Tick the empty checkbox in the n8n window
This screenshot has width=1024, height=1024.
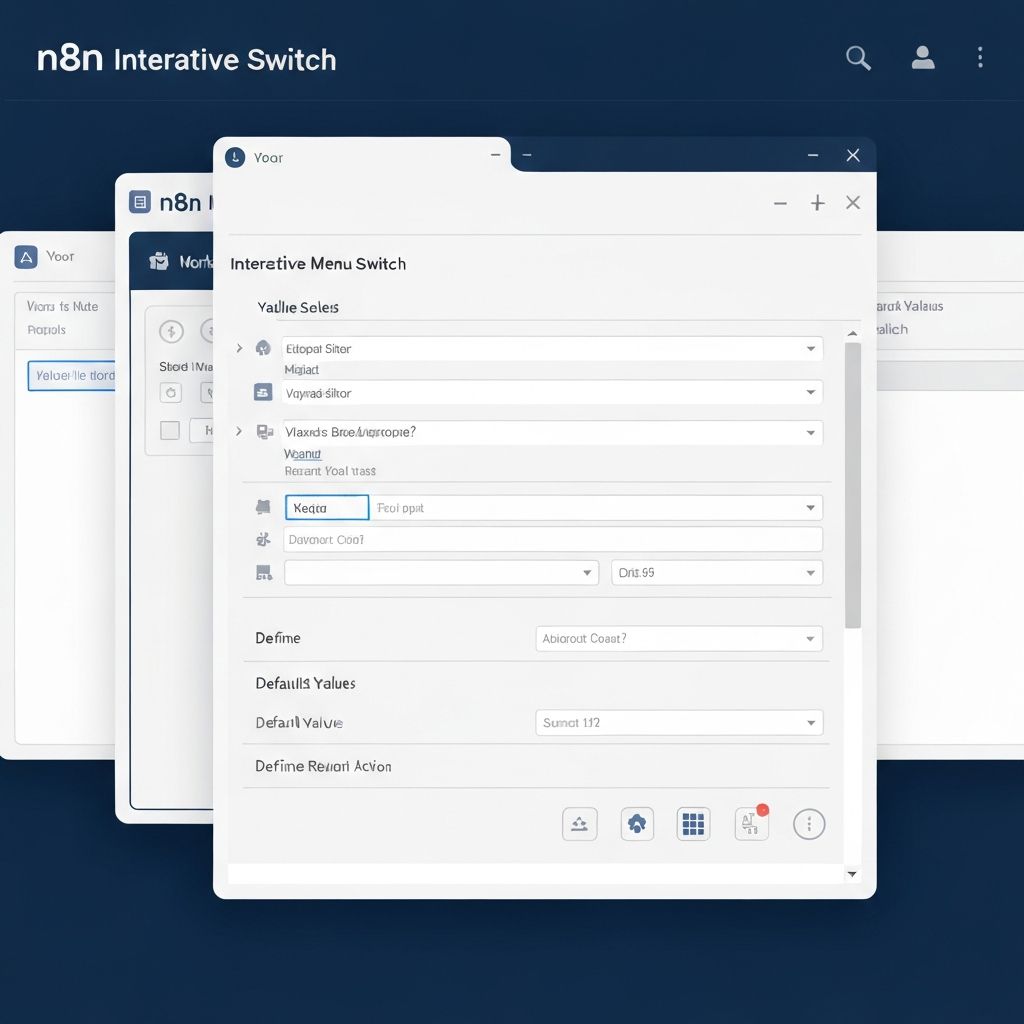170,430
